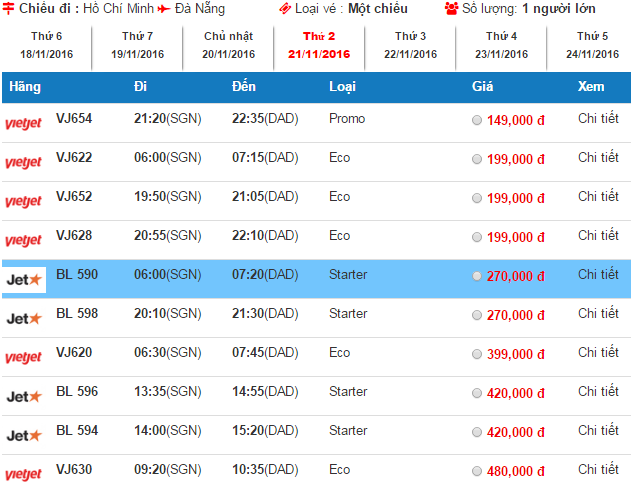Screen dimensions: 631x493
Task: Select radio button for flight VJ620
Action: (477, 354)
